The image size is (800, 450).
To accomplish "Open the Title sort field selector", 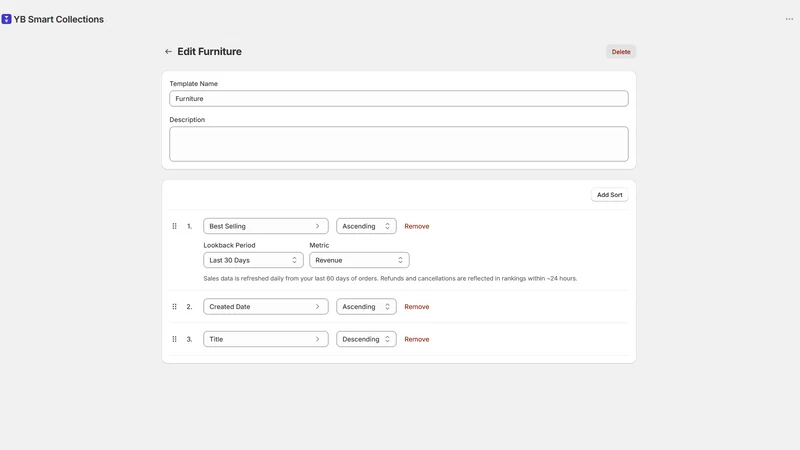I will [266, 339].
